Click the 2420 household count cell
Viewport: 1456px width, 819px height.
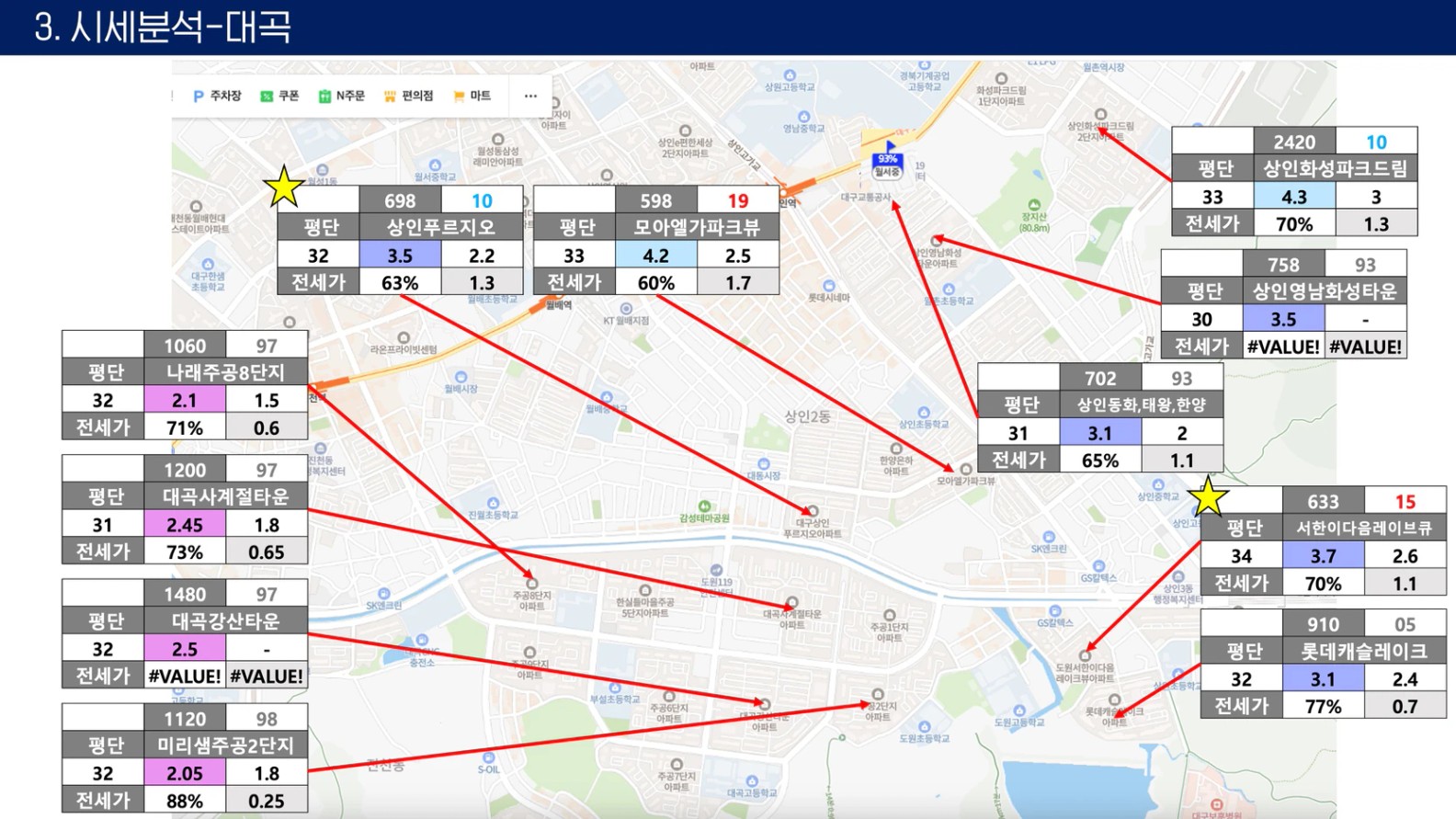click(x=1294, y=142)
